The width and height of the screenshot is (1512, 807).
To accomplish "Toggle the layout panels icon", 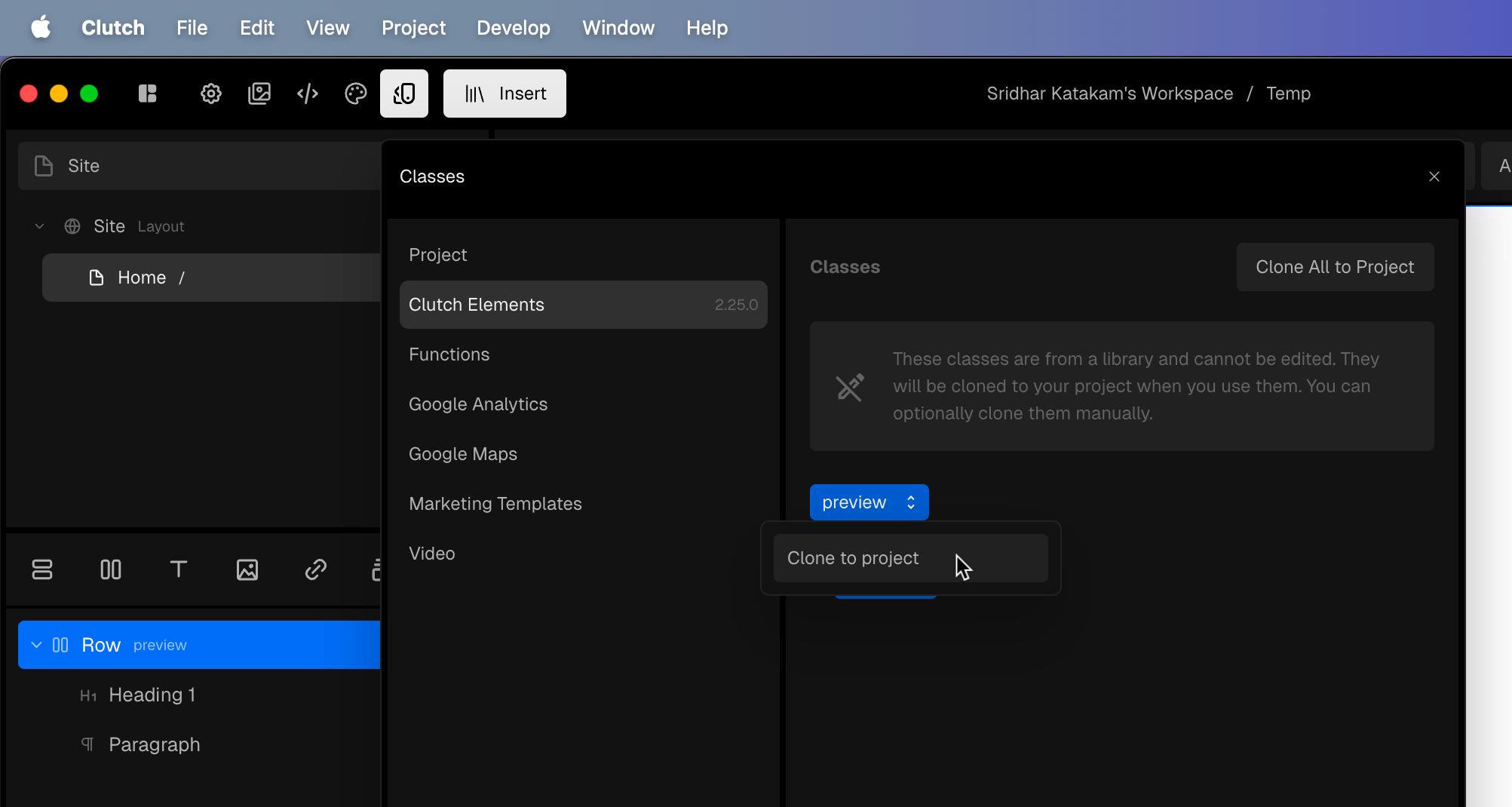I will click(x=148, y=94).
